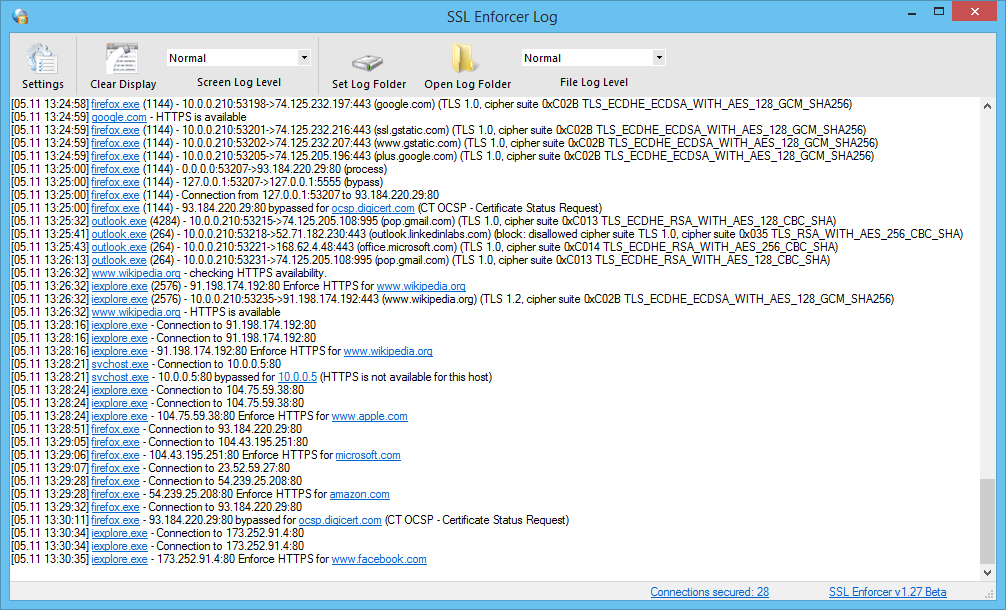
Task: Click text '(HTTPS is not available for this host)'
Action: [x=406, y=377]
